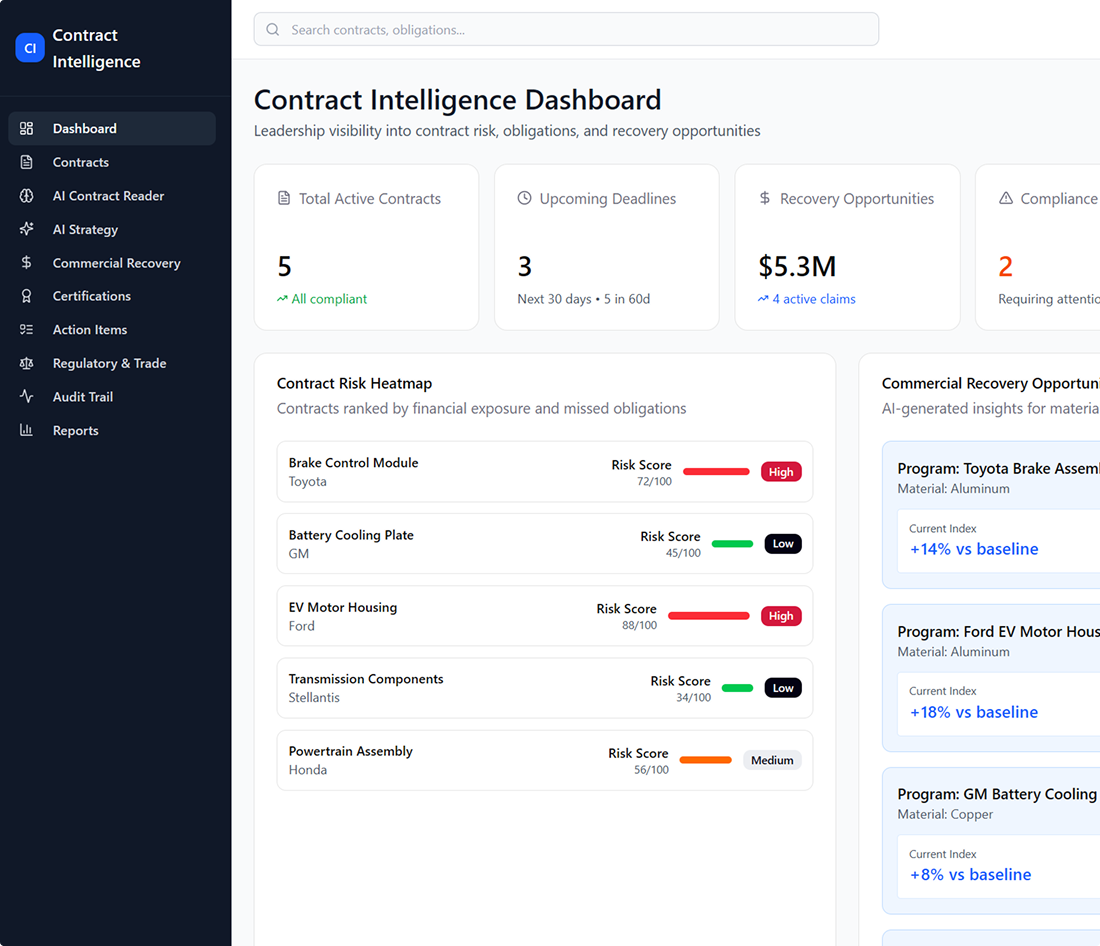
Task: Select Certifications in the sidebar
Action: 112,296
